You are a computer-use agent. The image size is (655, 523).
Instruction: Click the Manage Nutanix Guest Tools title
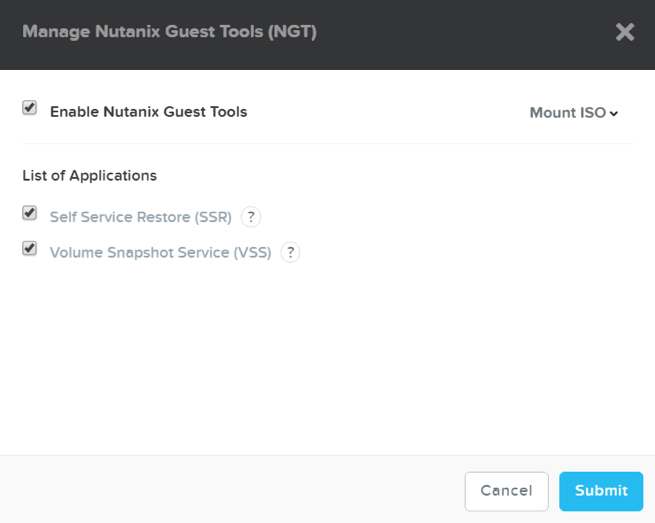[x=169, y=32]
